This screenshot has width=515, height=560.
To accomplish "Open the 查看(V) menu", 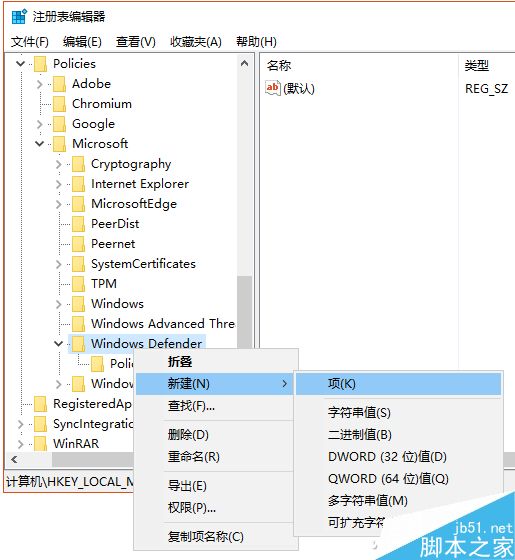I will coord(136,42).
